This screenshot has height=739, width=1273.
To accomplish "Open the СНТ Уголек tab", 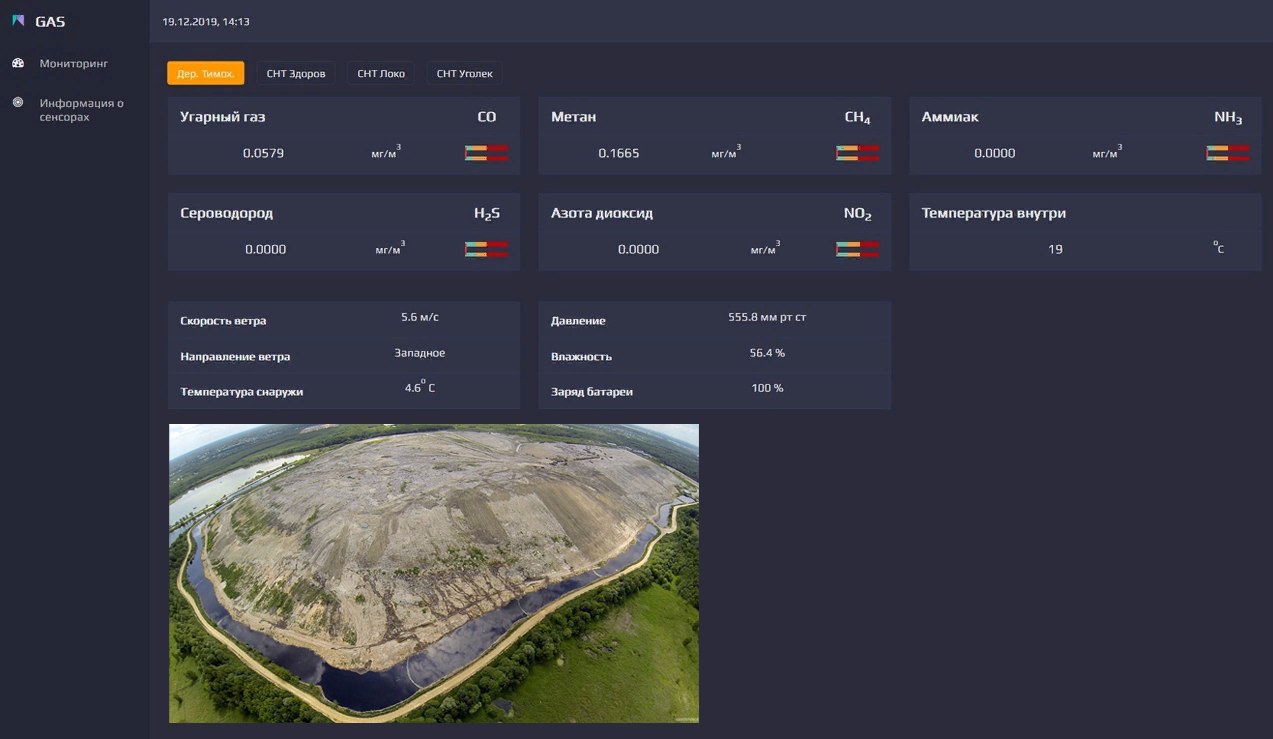I will tap(464, 73).
